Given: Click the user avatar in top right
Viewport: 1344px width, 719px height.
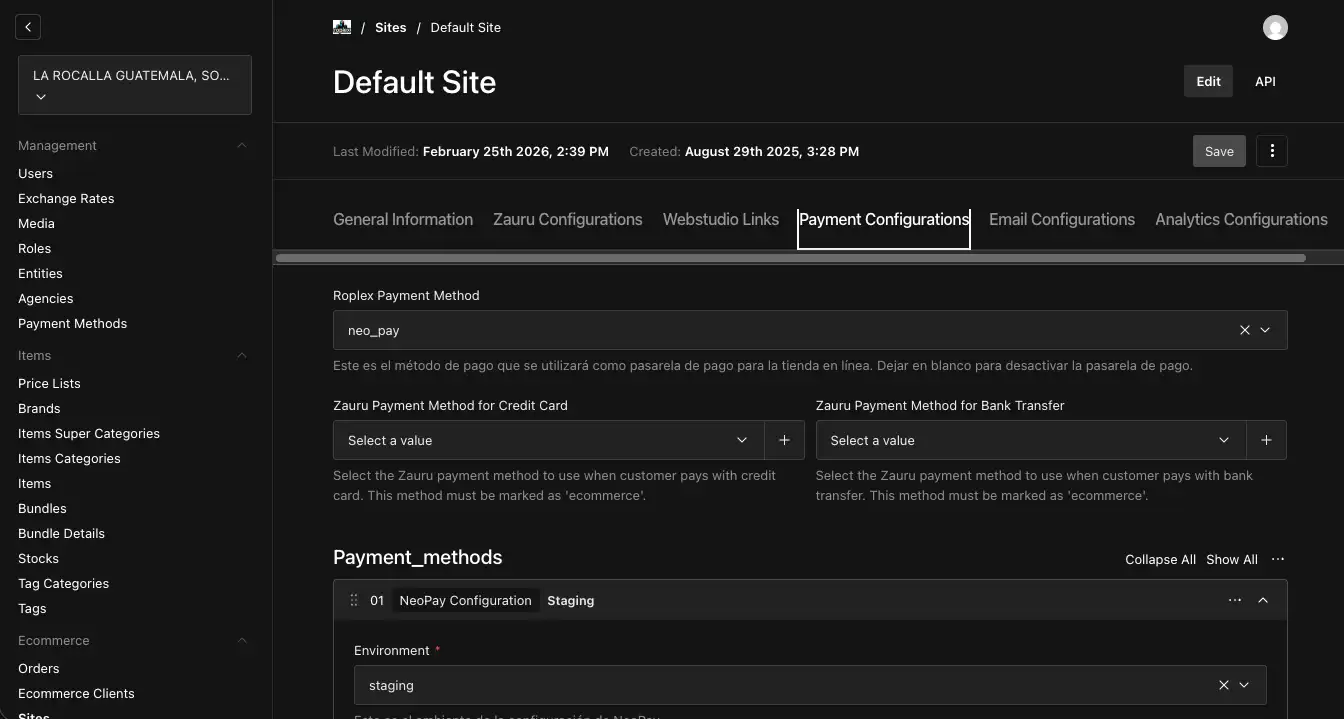Looking at the screenshot, I should (x=1275, y=27).
